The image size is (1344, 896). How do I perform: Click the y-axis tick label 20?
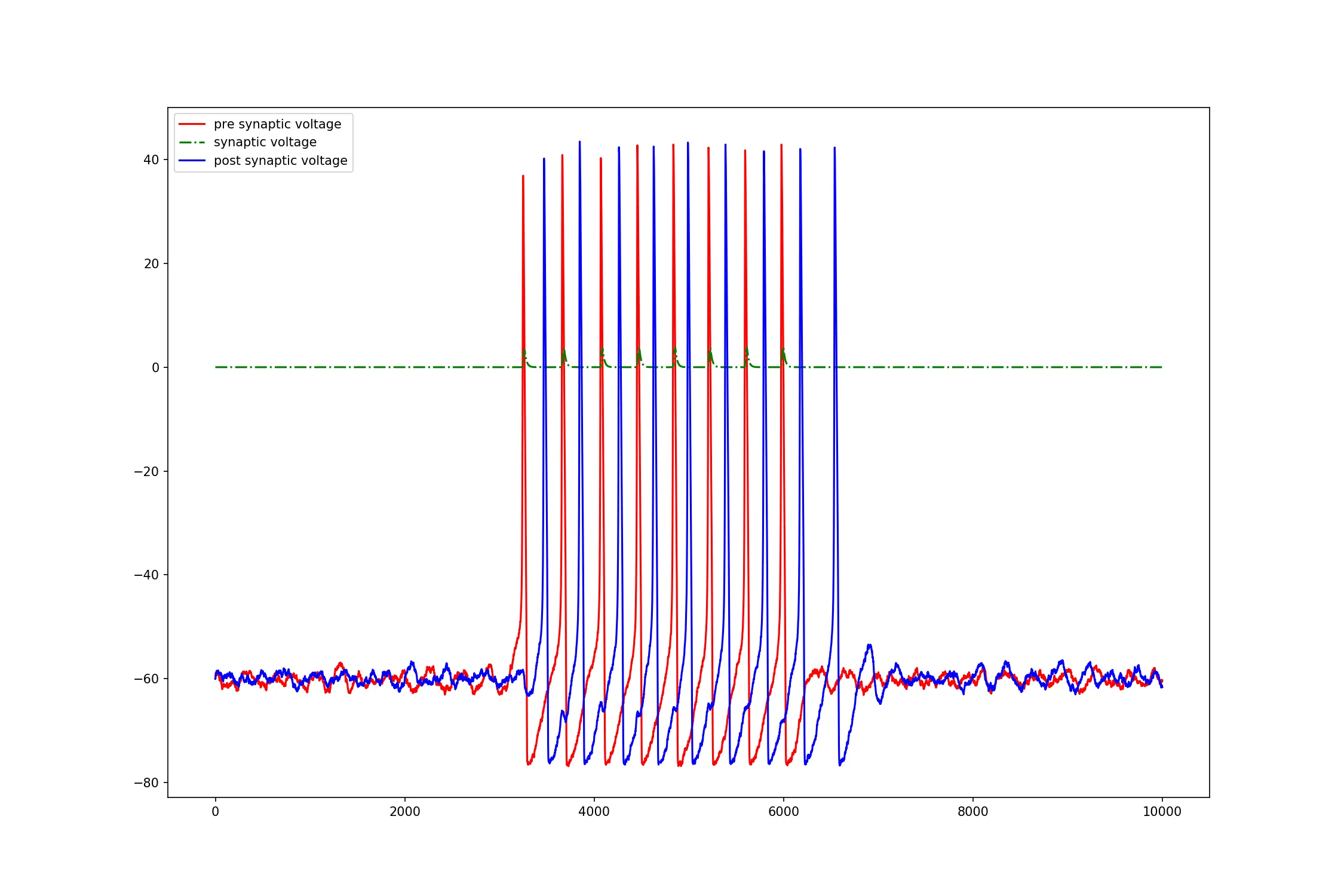coord(151,263)
